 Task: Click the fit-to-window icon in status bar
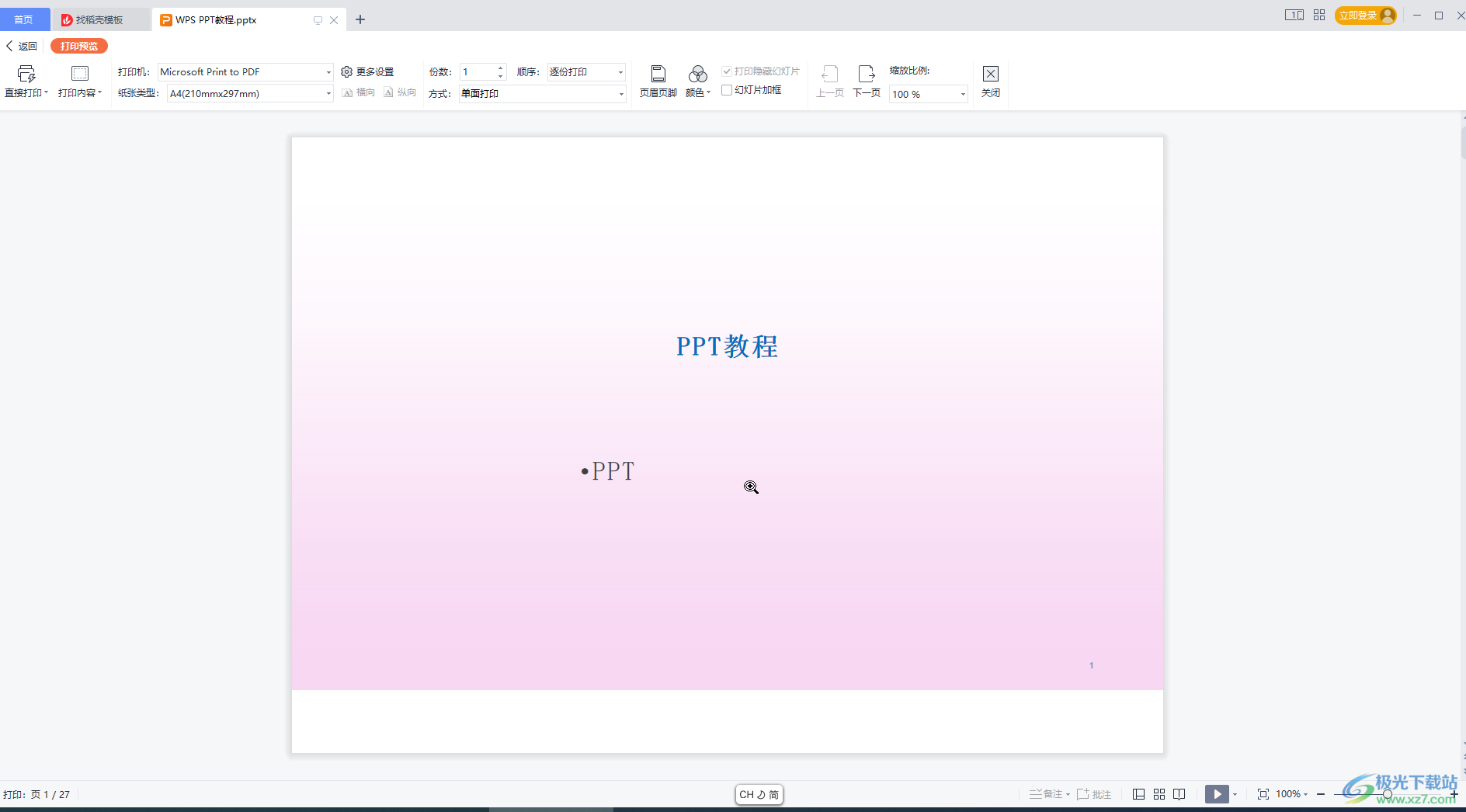[1263, 794]
